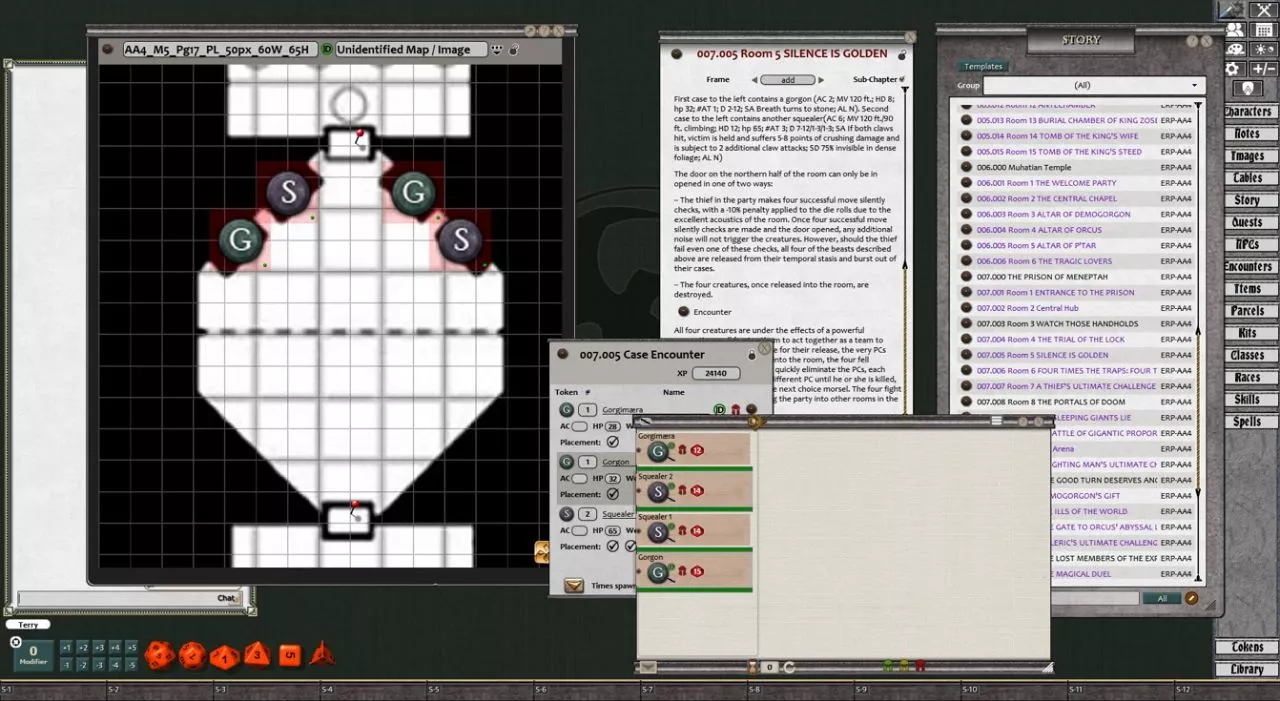
Task: Click the Encounter link icon in story text
Action: pyautogui.click(x=684, y=312)
